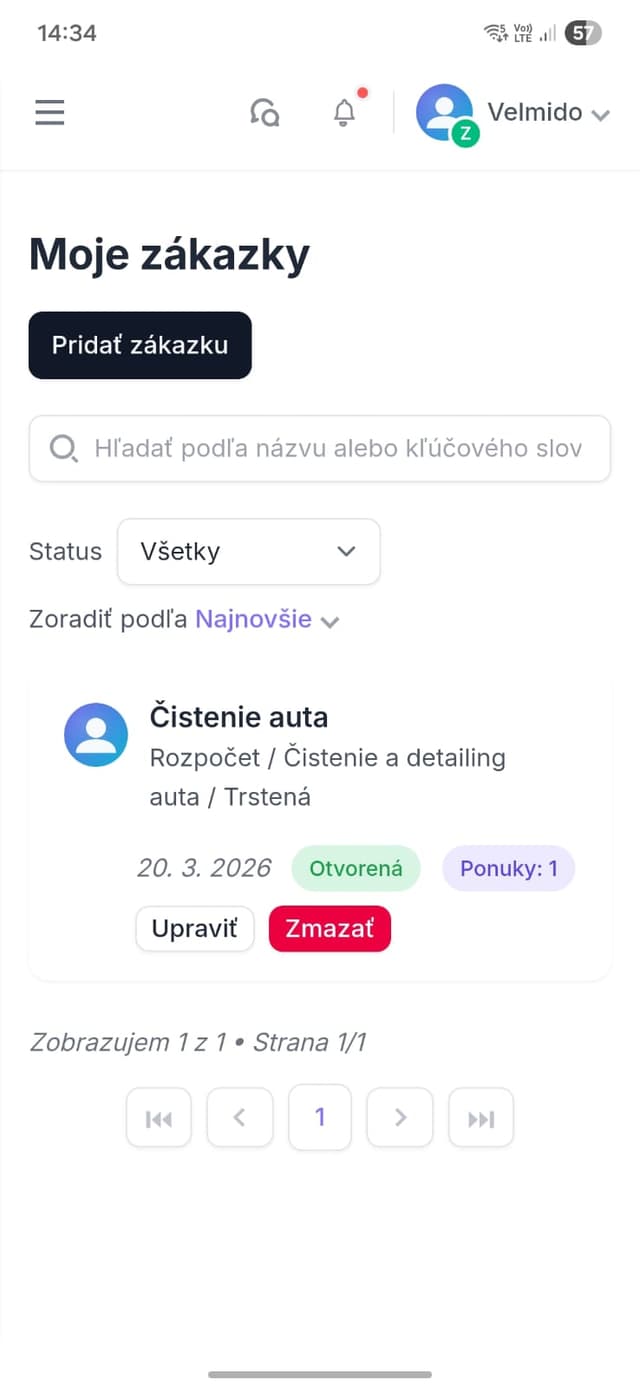Image resolution: width=640 pixels, height=1388 pixels.
Task: Jump to the first page using the skip-back icon
Action: point(158,1117)
